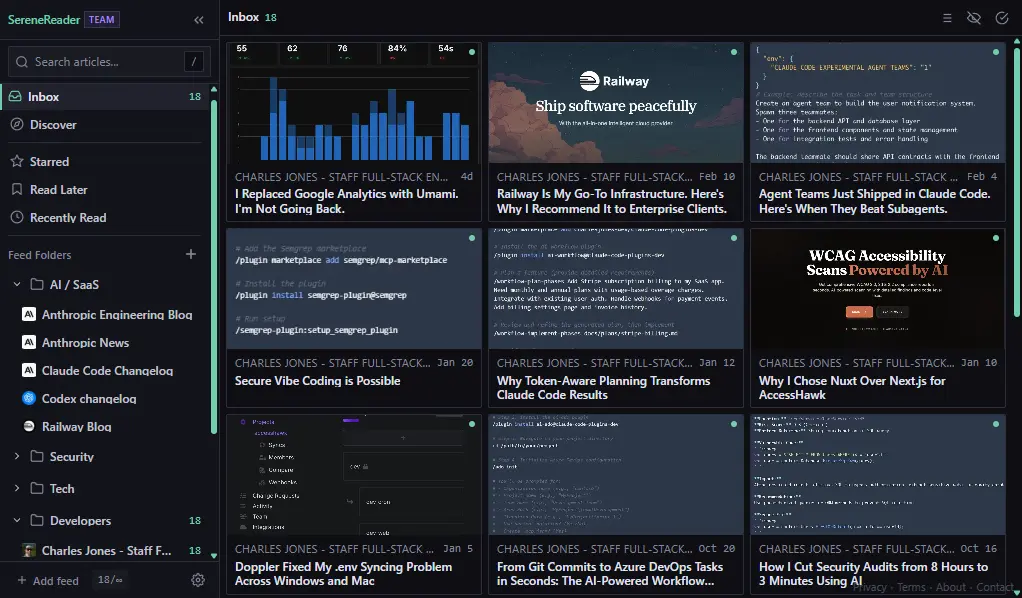Open the Read Later list
This screenshot has width=1022, height=598.
coord(104,190)
